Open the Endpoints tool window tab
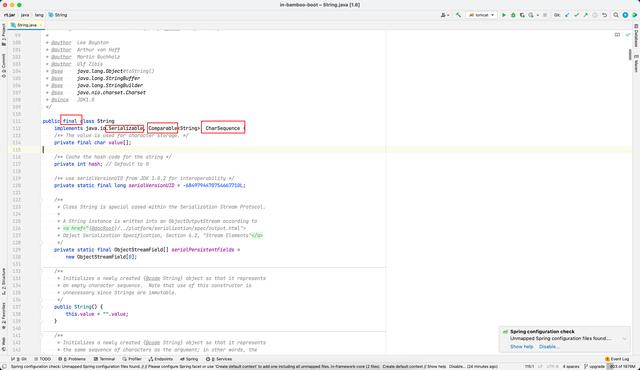This screenshot has width=640, height=370. (x=160, y=359)
